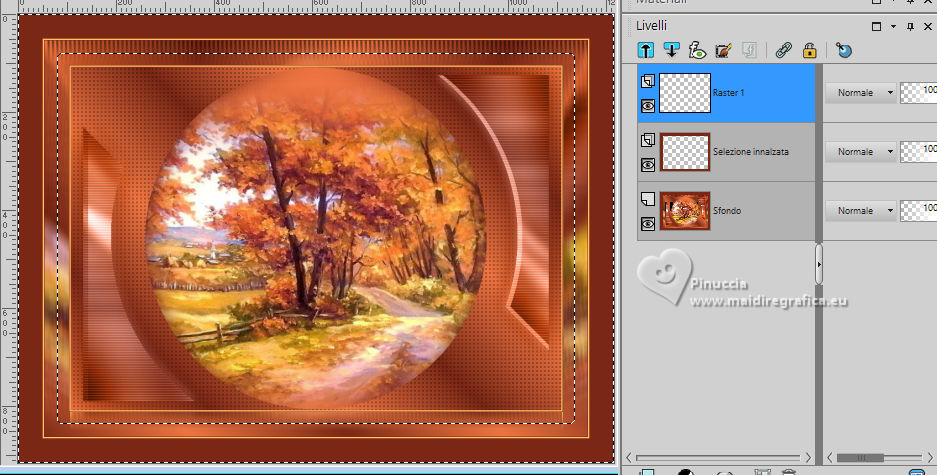The width and height of the screenshot is (937, 475).
Task: Click the Sfondo layer name
Action: (x=727, y=210)
